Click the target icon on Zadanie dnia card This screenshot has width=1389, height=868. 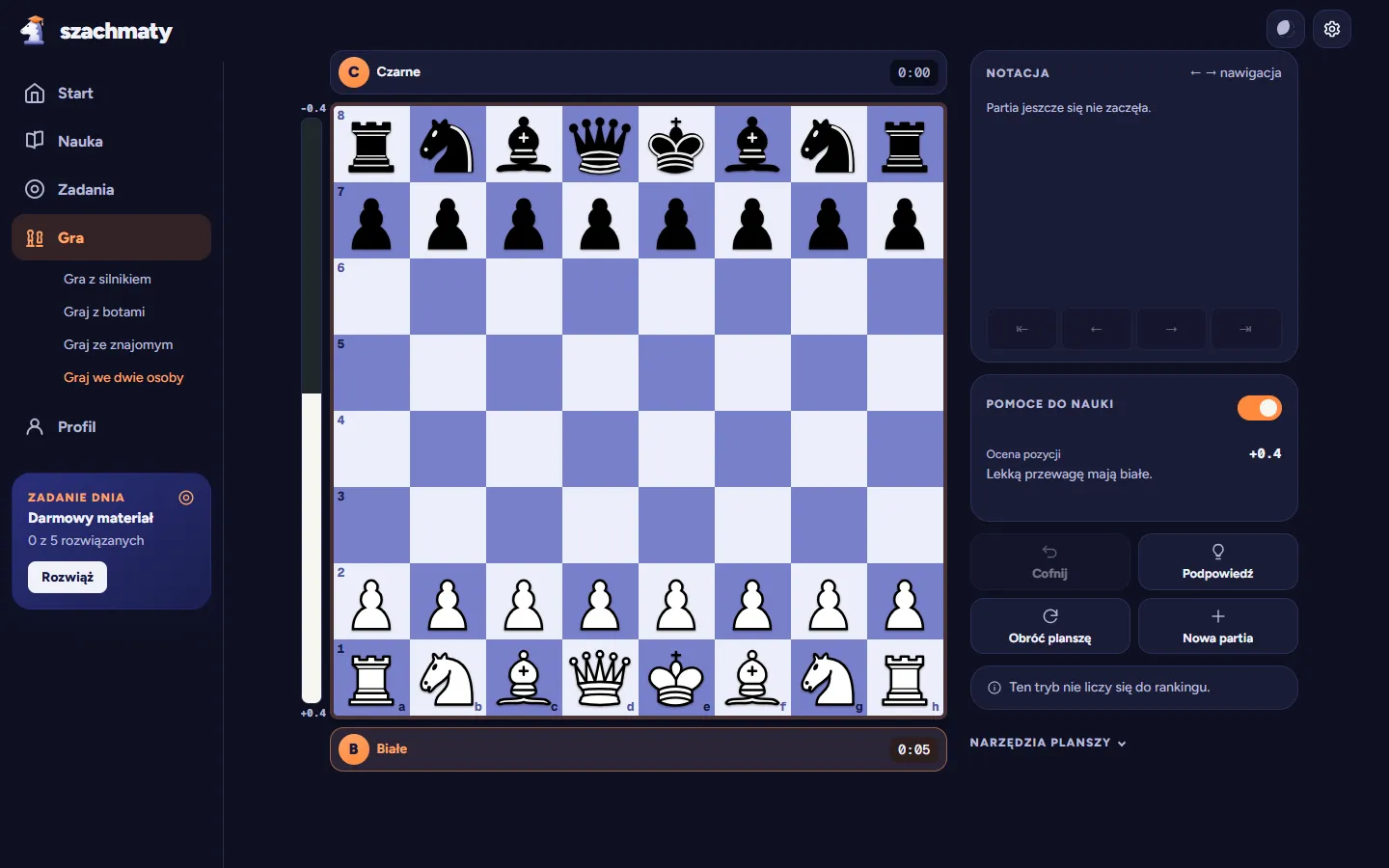click(x=186, y=498)
